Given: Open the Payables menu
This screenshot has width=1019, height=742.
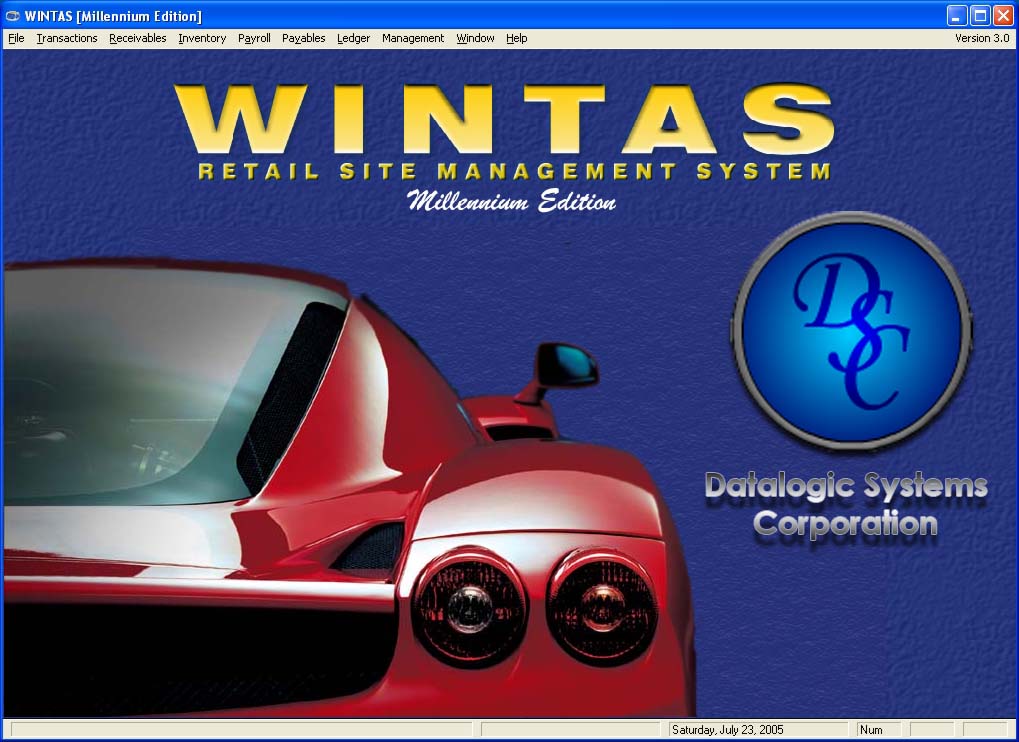Looking at the screenshot, I should click(303, 38).
